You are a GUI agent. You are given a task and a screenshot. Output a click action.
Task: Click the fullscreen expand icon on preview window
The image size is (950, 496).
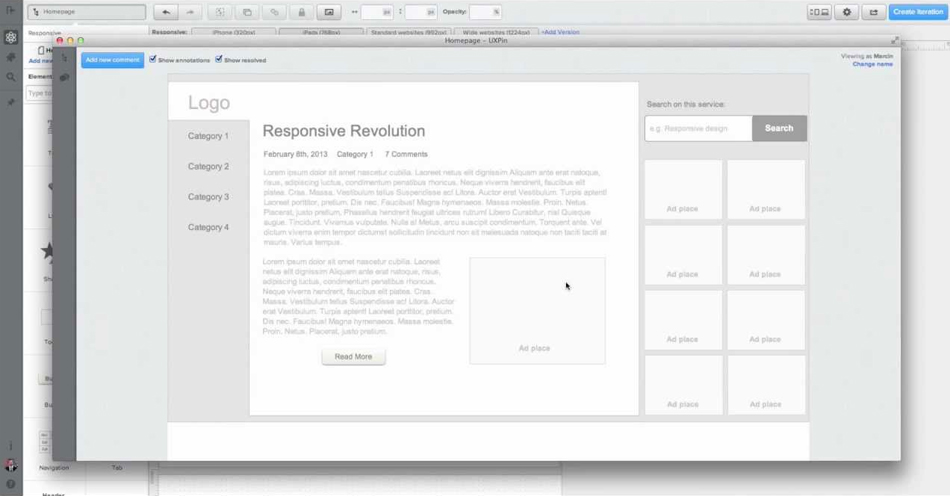point(894,41)
